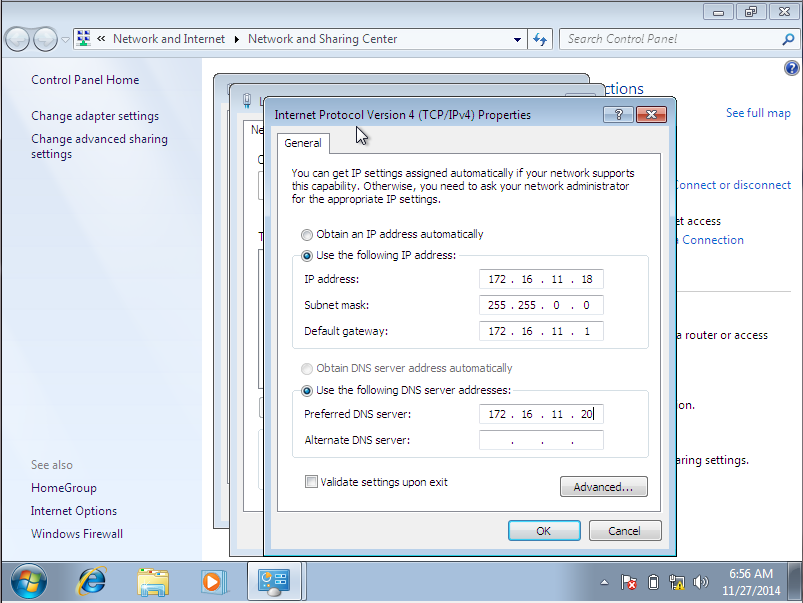Click the dialog help question mark button

(x=619, y=115)
